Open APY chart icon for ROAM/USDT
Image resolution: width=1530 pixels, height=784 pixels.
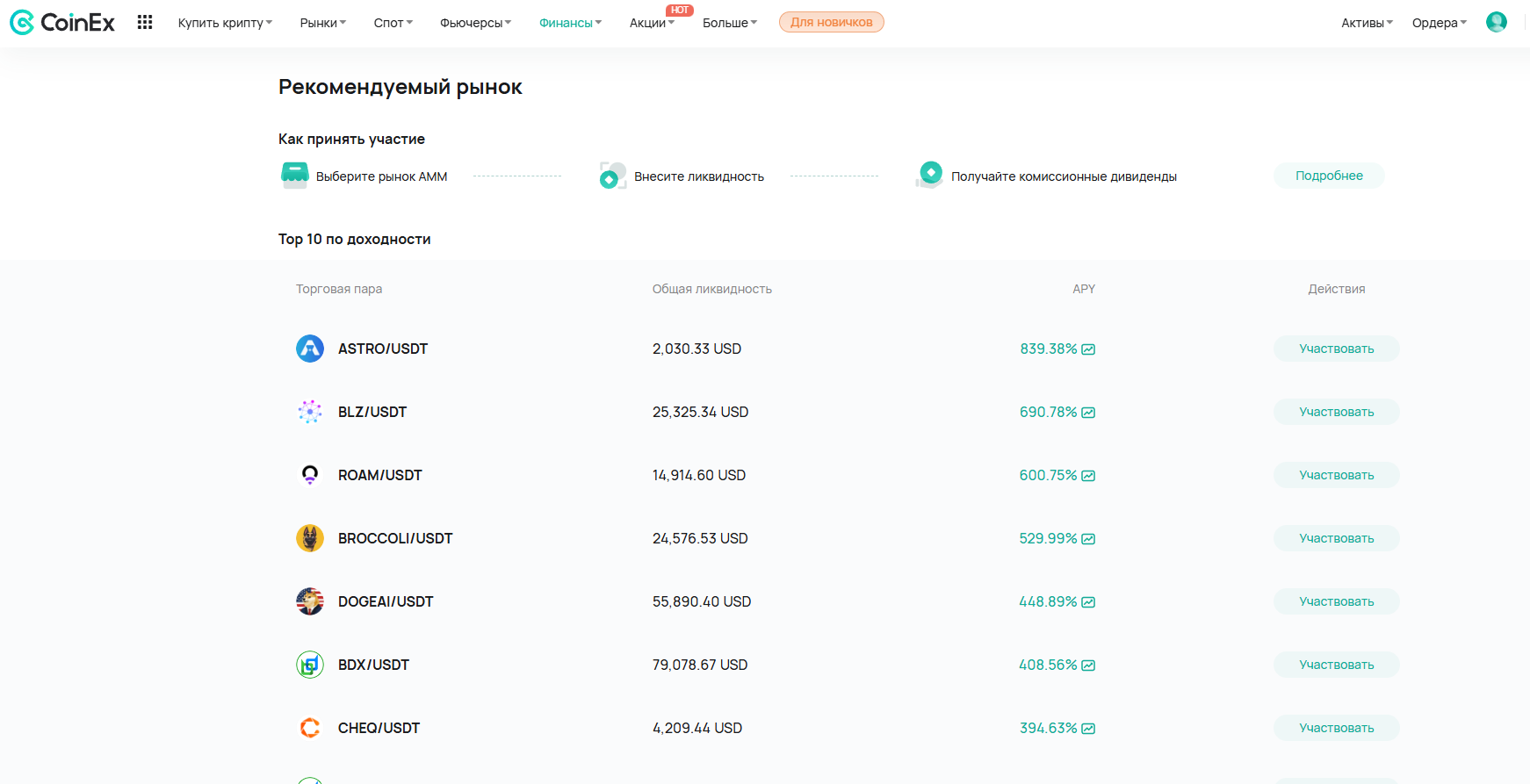[1088, 476]
